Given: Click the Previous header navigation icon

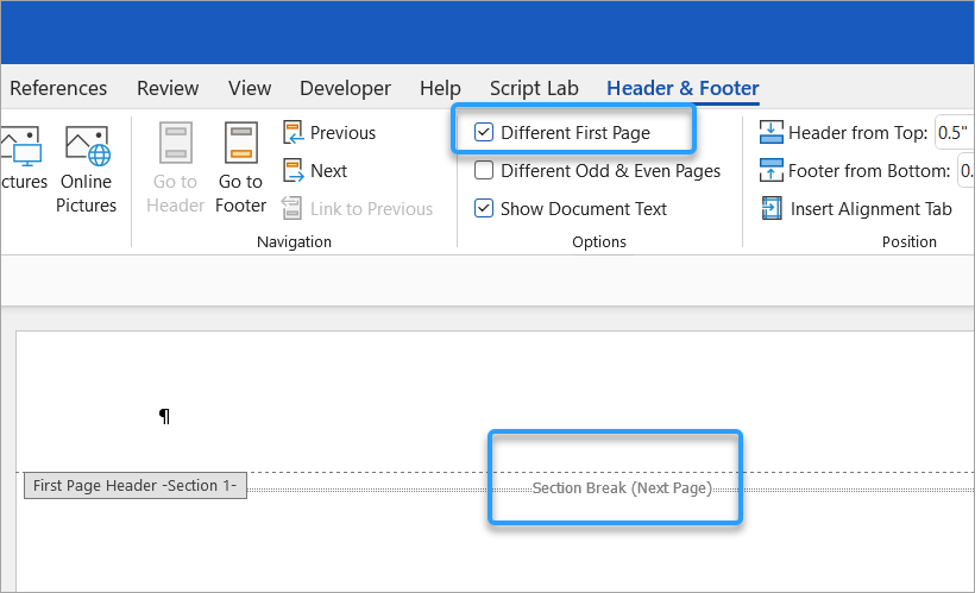Looking at the screenshot, I should click(x=295, y=132).
